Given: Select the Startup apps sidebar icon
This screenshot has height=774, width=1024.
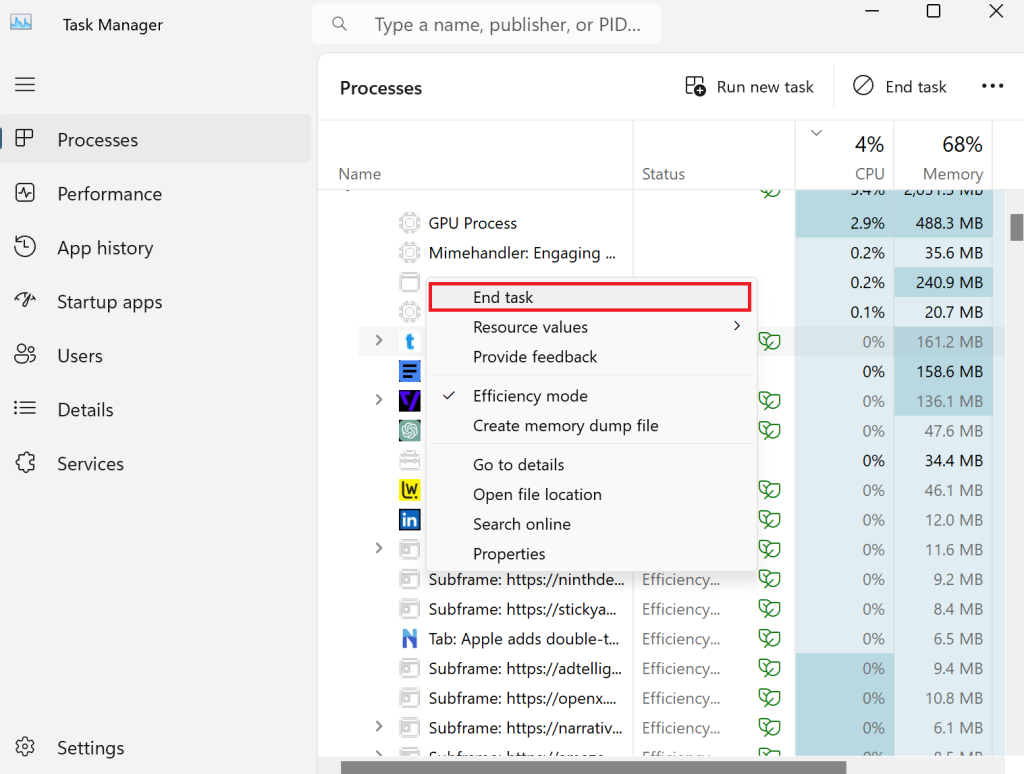Looking at the screenshot, I should [x=24, y=301].
